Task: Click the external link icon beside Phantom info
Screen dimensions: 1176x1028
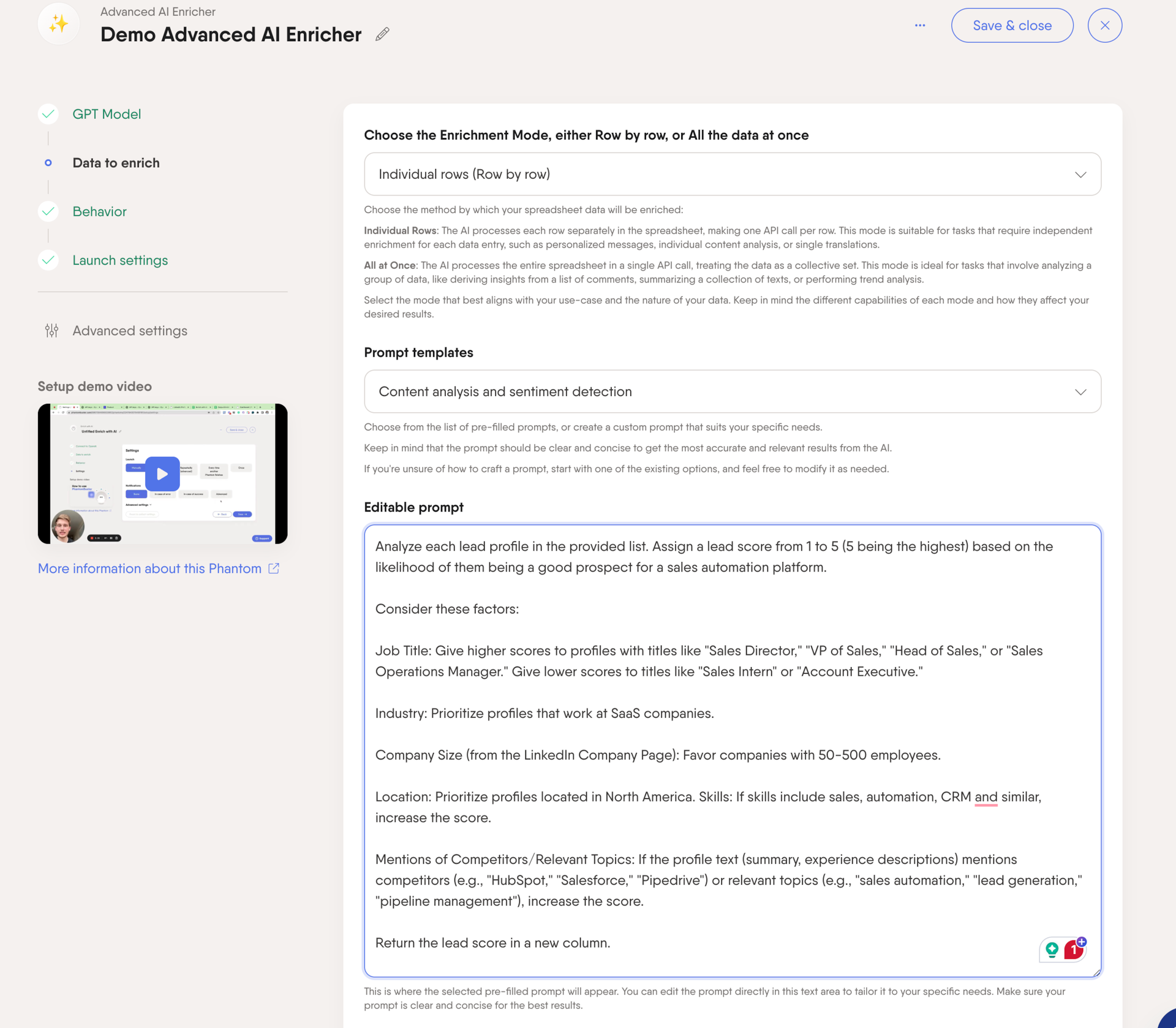Action: coord(274,568)
